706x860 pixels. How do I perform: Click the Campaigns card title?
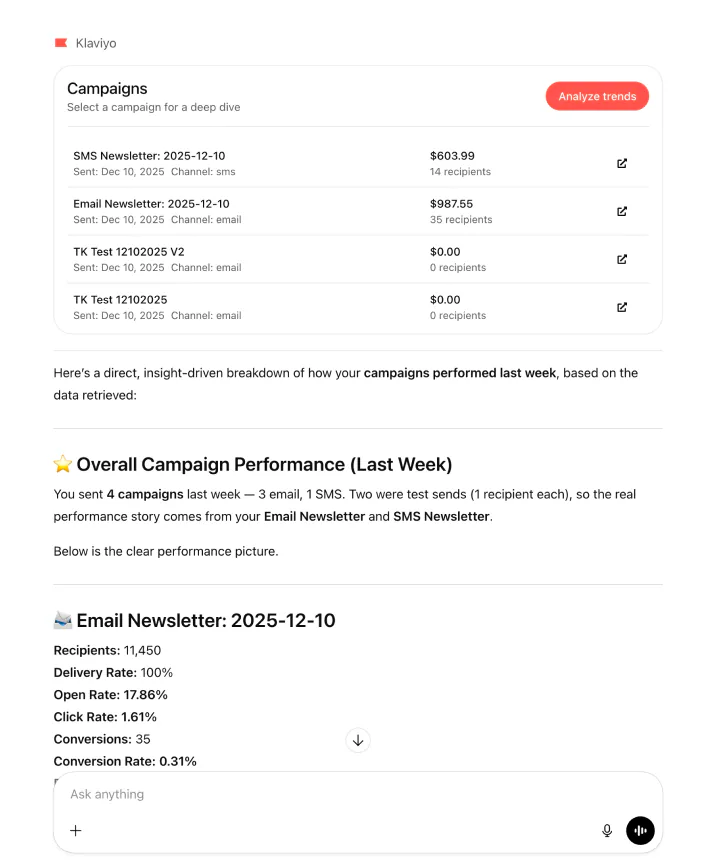pyautogui.click(x=107, y=89)
